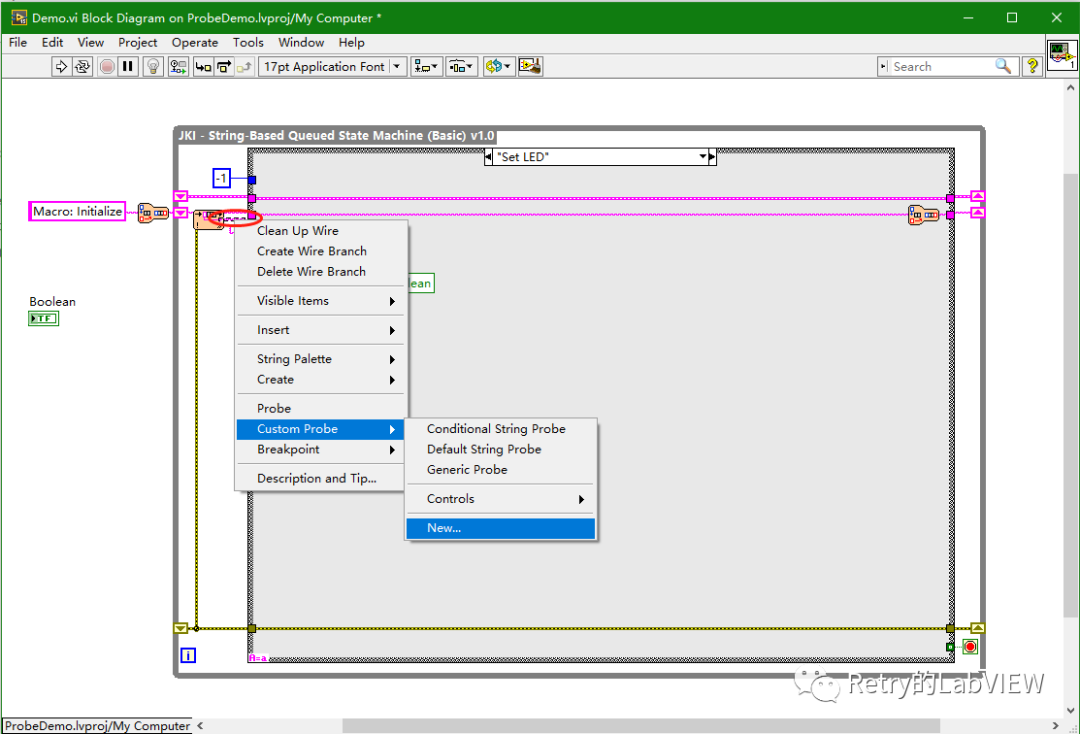Expand the Controls submenu
Image resolution: width=1080 pixels, height=734 pixels.
click(x=501, y=499)
